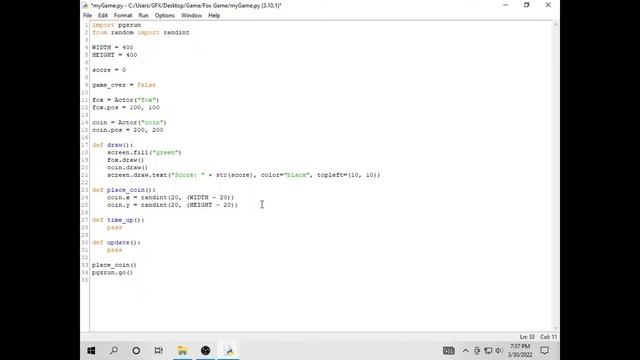Close the myGame.py IDLE window
The height and width of the screenshot is (360, 640).
pos(548,5)
